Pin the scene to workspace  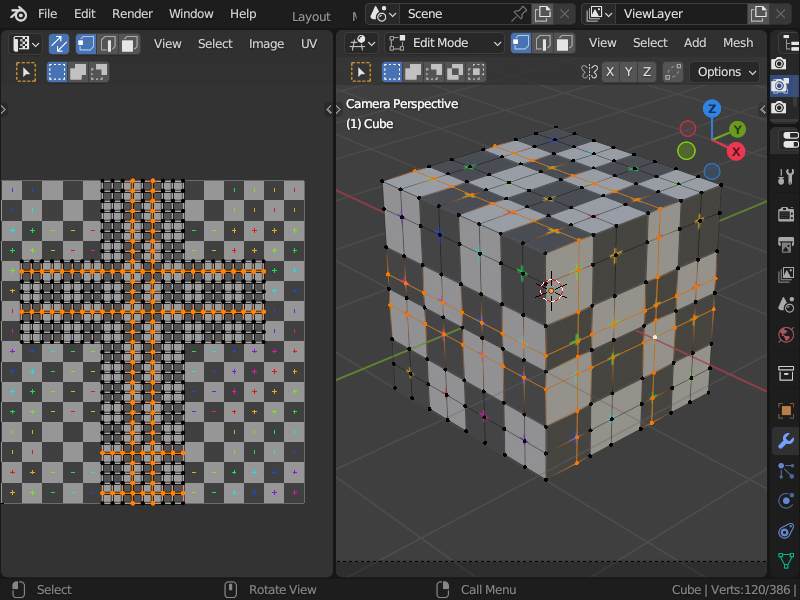click(x=519, y=14)
